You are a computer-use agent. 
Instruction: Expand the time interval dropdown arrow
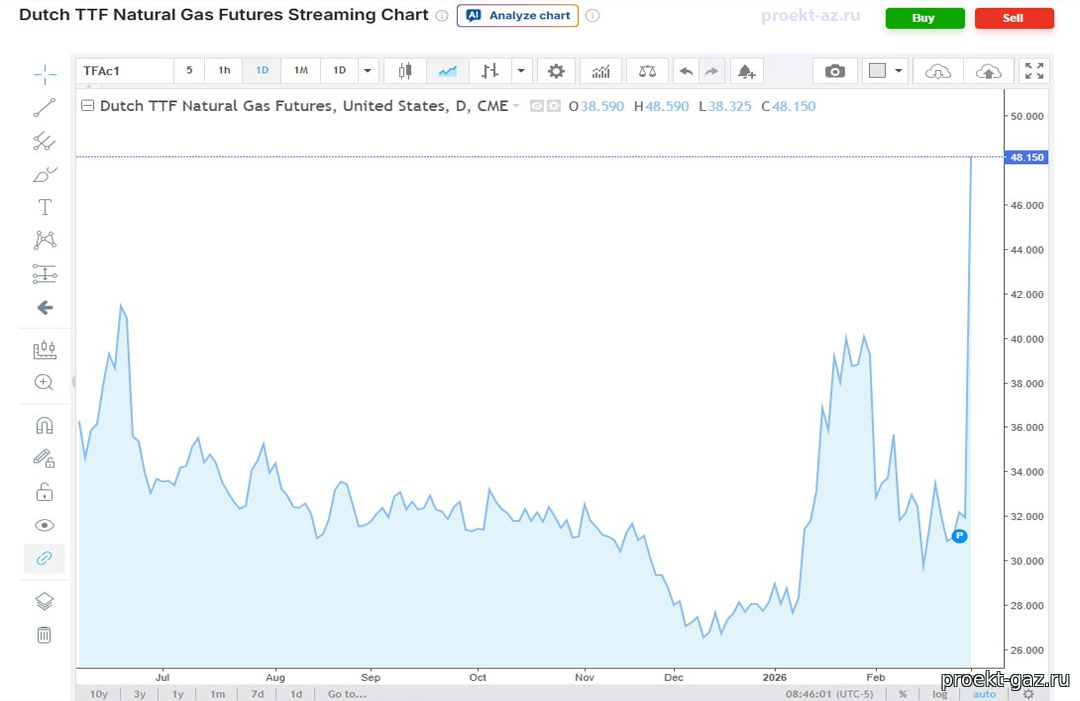pyautogui.click(x=367, y=71)
